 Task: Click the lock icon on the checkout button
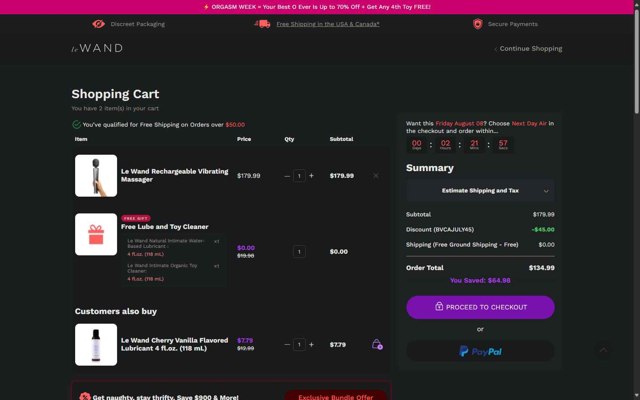click(x=439, y=306)
